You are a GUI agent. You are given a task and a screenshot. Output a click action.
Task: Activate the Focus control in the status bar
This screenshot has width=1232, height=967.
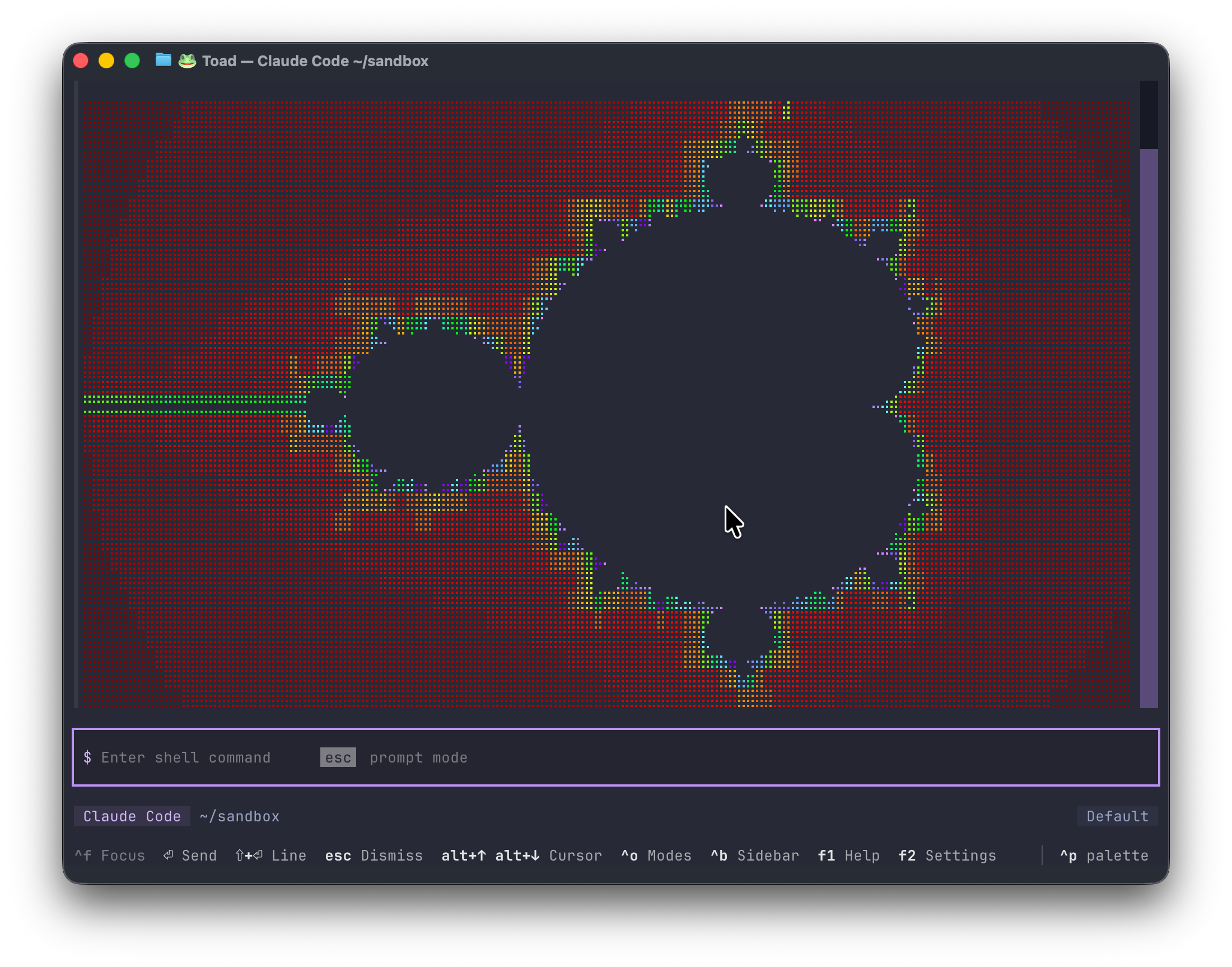point(111,856)
